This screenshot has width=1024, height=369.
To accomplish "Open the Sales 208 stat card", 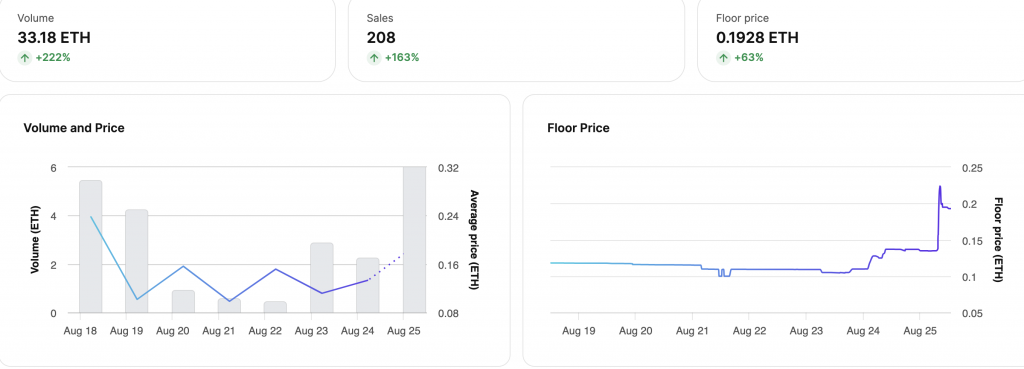I will point(516,40).
